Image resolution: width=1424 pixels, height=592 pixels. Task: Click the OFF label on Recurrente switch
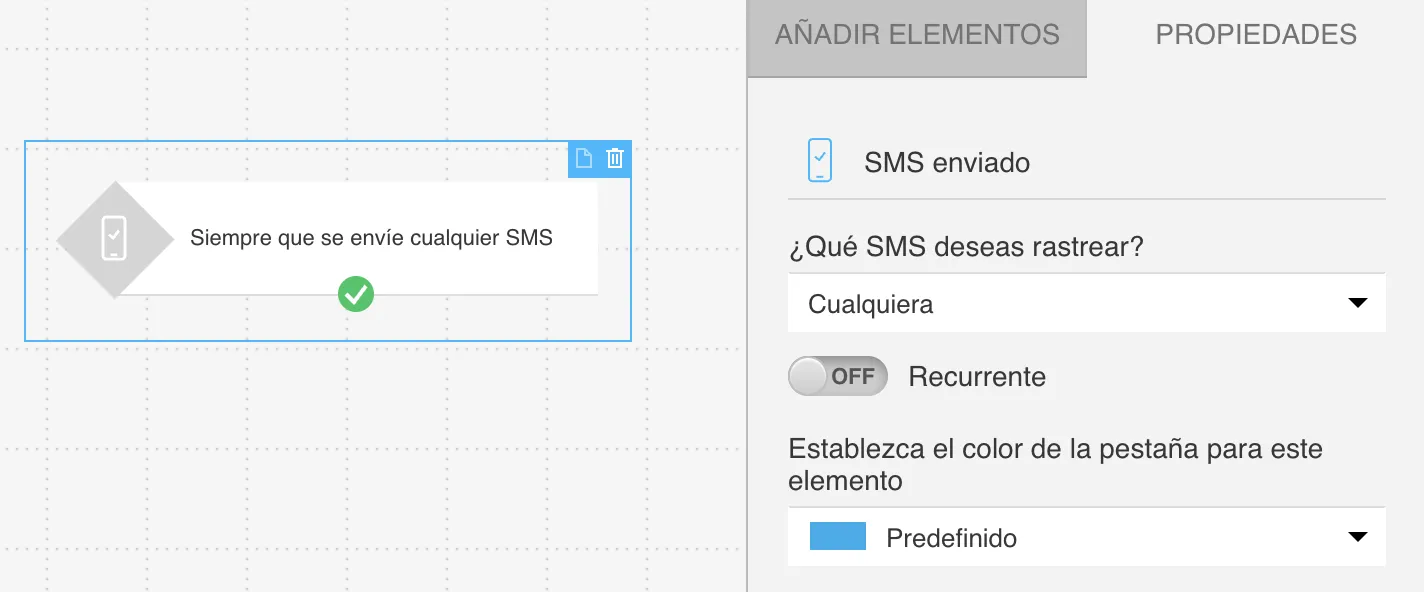[x=853, y=376]
